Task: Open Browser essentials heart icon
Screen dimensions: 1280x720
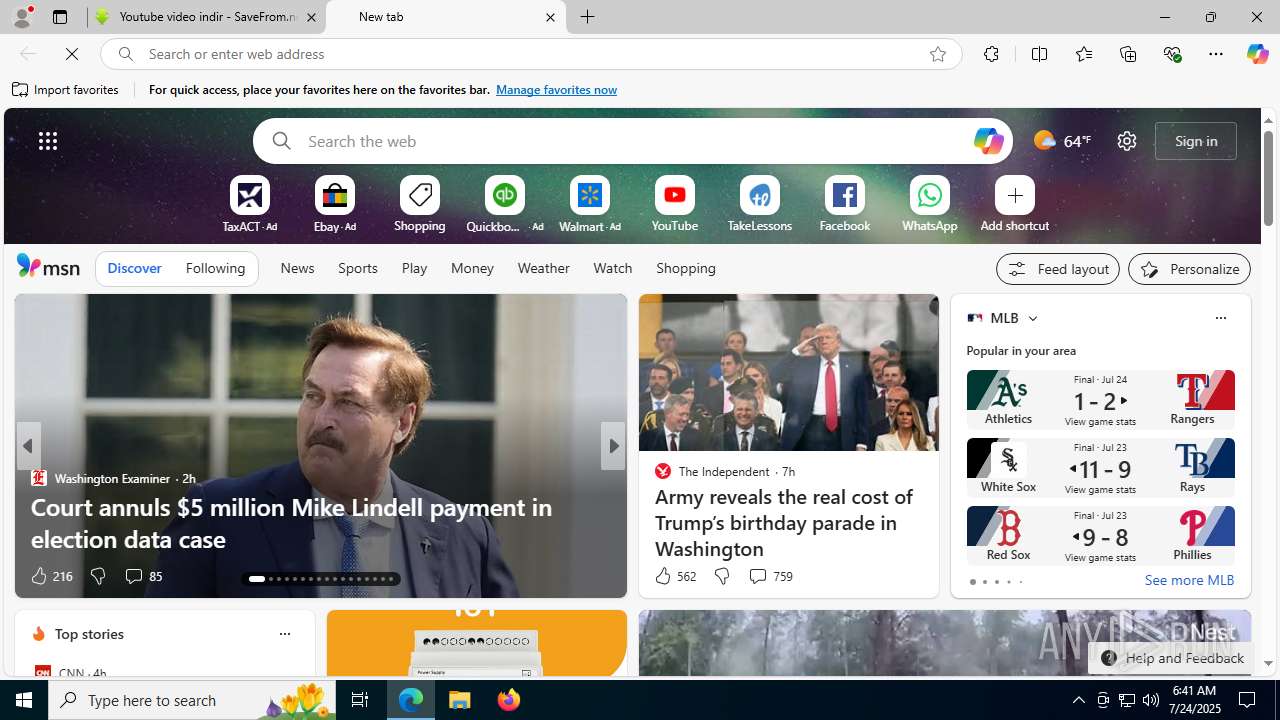Action: click(1172, 54)
